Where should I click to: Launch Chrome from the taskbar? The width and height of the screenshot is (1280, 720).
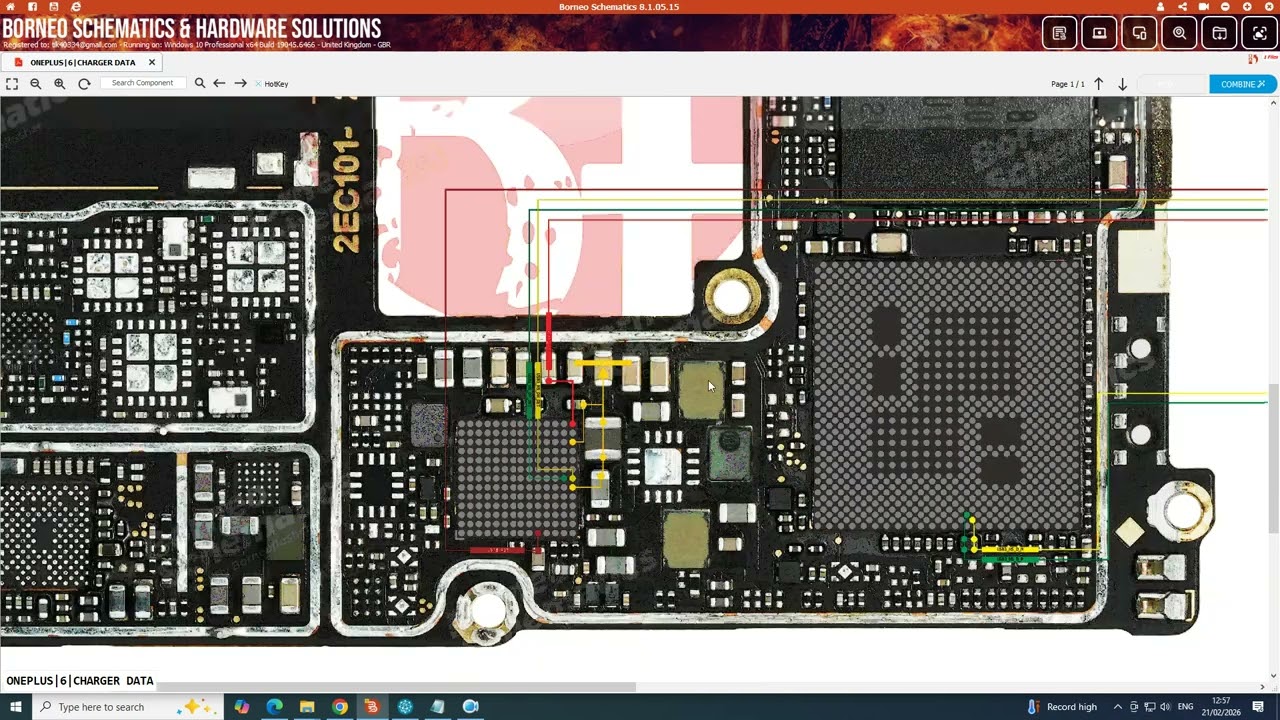coord(339,707)
